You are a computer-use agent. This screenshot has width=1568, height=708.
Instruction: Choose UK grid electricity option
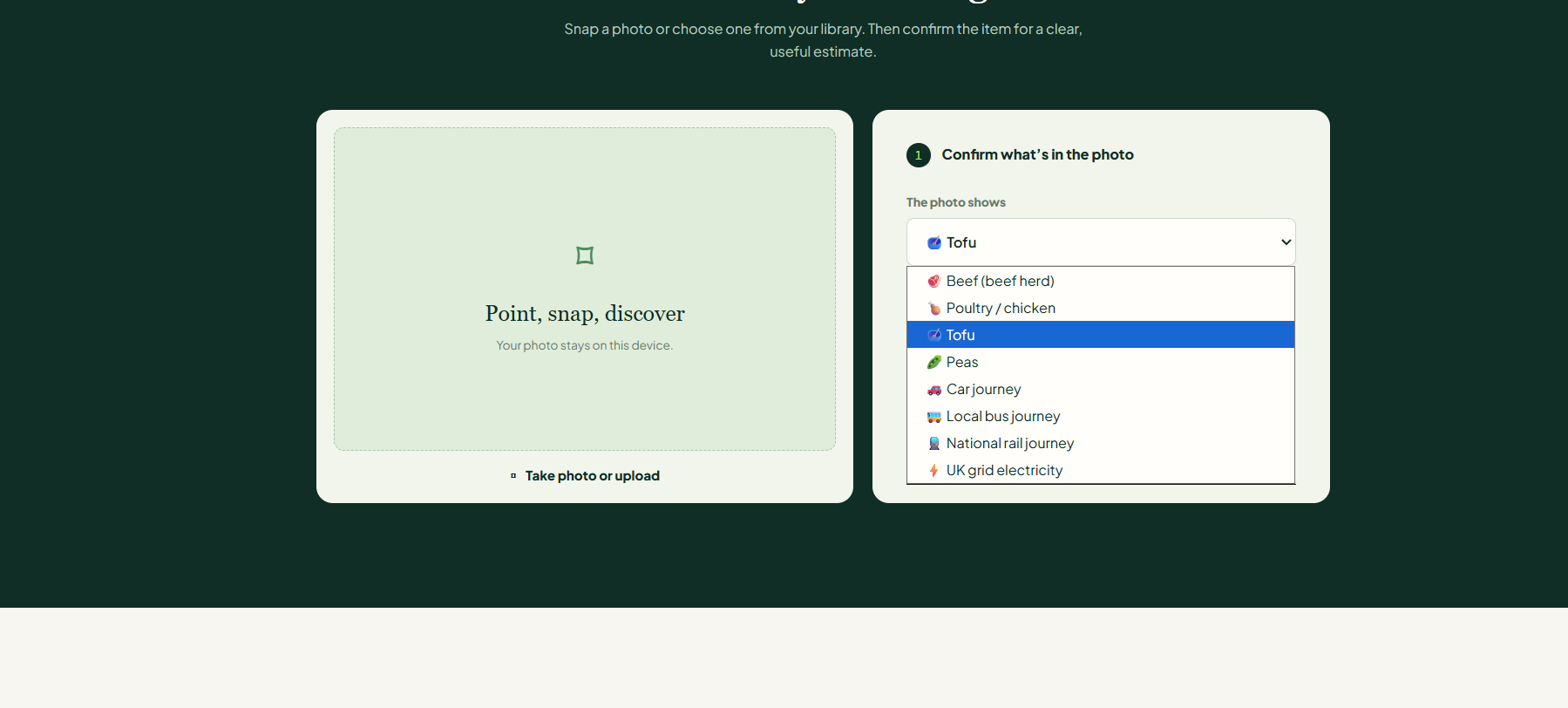pyautogui.click(x=1101, y=470)
